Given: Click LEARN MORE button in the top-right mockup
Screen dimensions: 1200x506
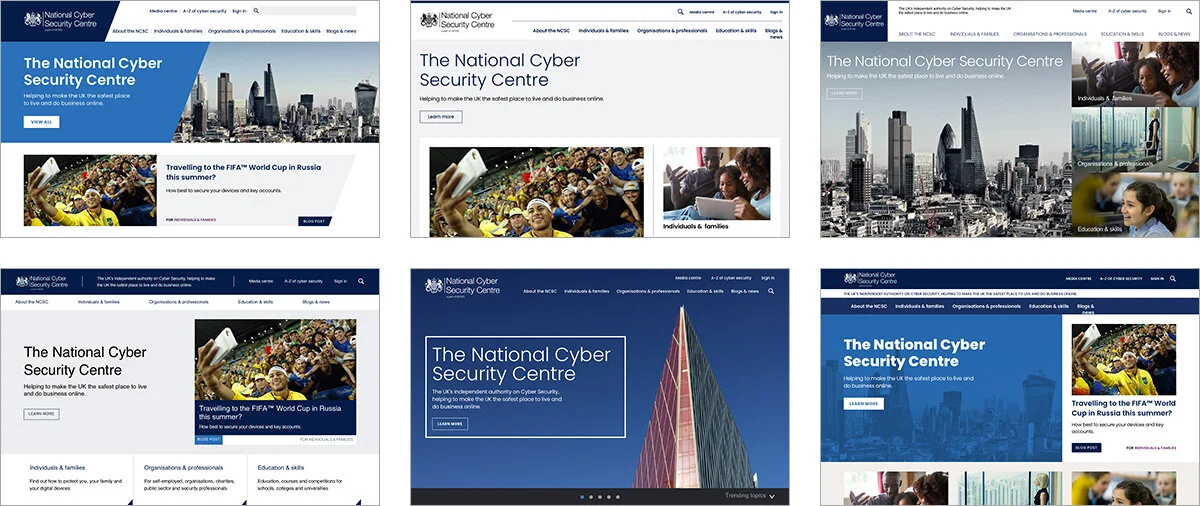Looking at the screenshot, I should 844,93.
